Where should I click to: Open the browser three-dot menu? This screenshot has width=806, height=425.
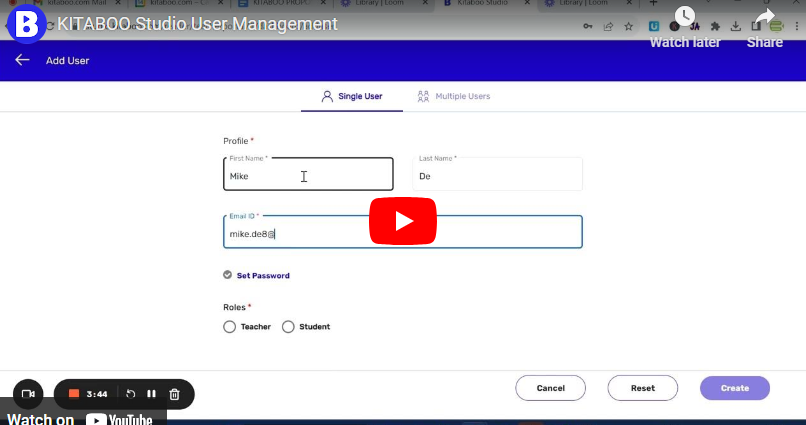click(x=797, y=26)
